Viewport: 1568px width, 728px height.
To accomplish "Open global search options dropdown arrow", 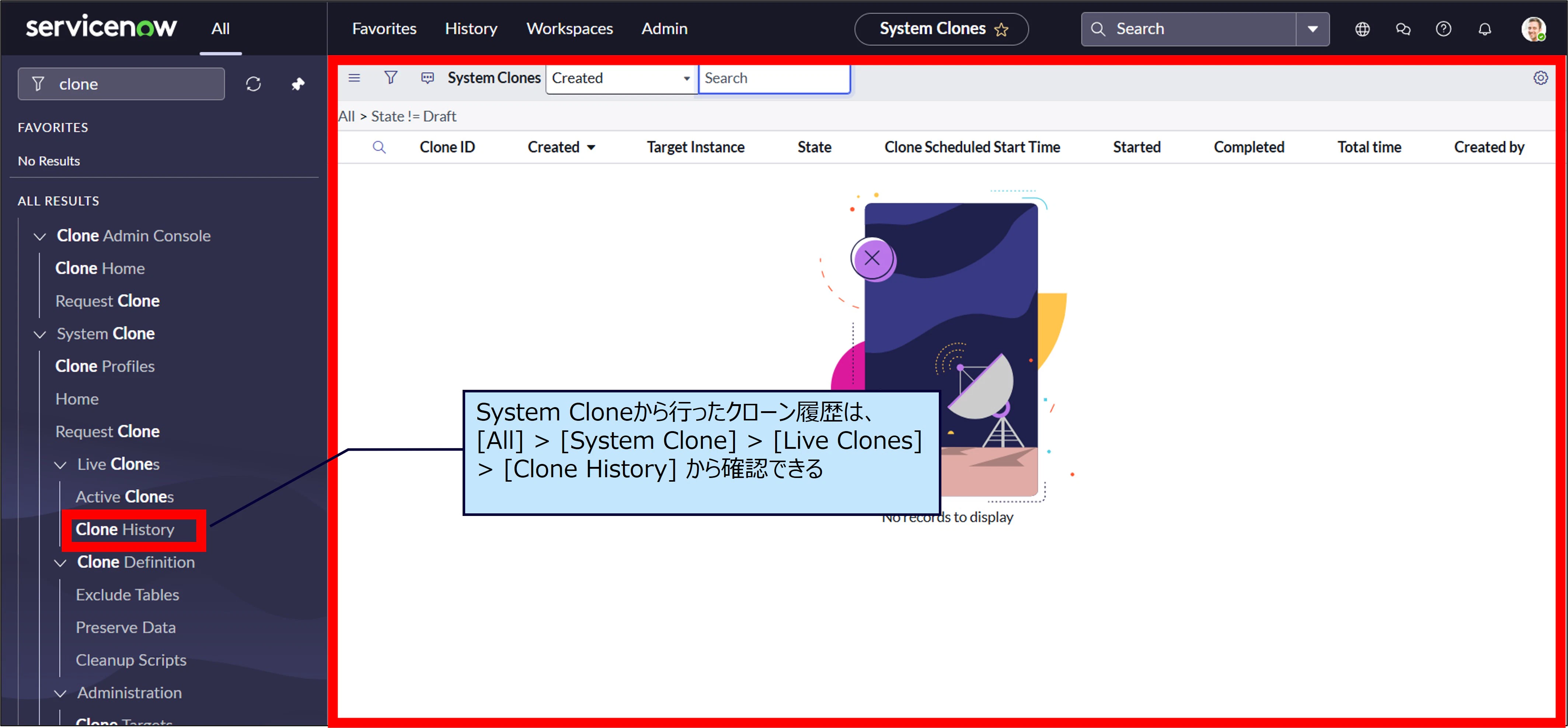I will [1312, 29].
